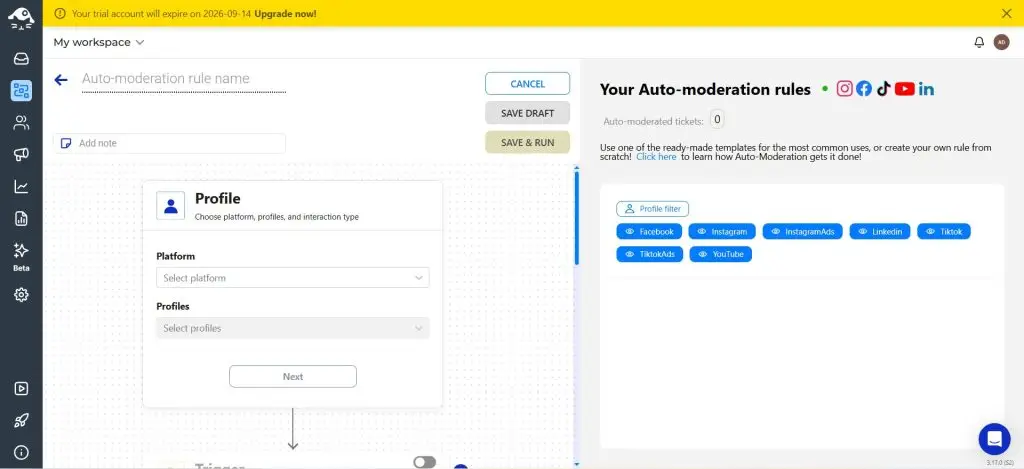Open the live chat bubble widget
1024x469 pixels.
pos(995,439)
